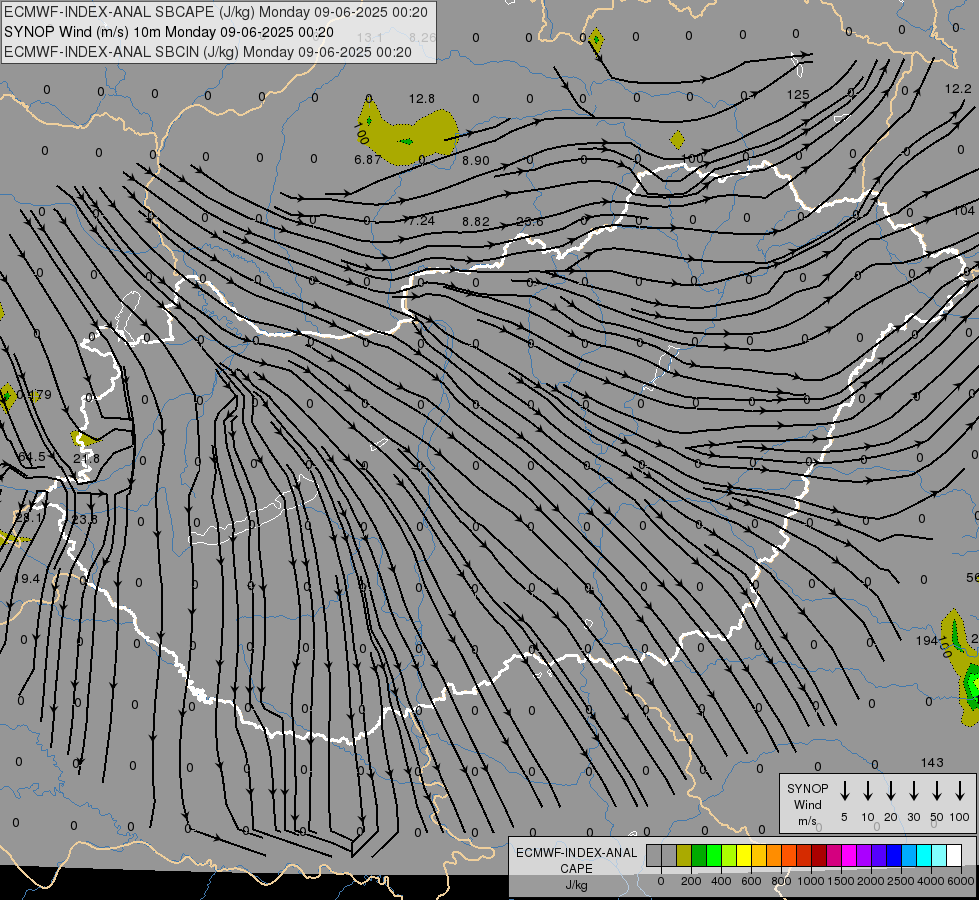This screenshot has height=900, width=979.
Task: Click the 143 value above the wind legend
Action: pyautogui.click(x=932, y=763)
